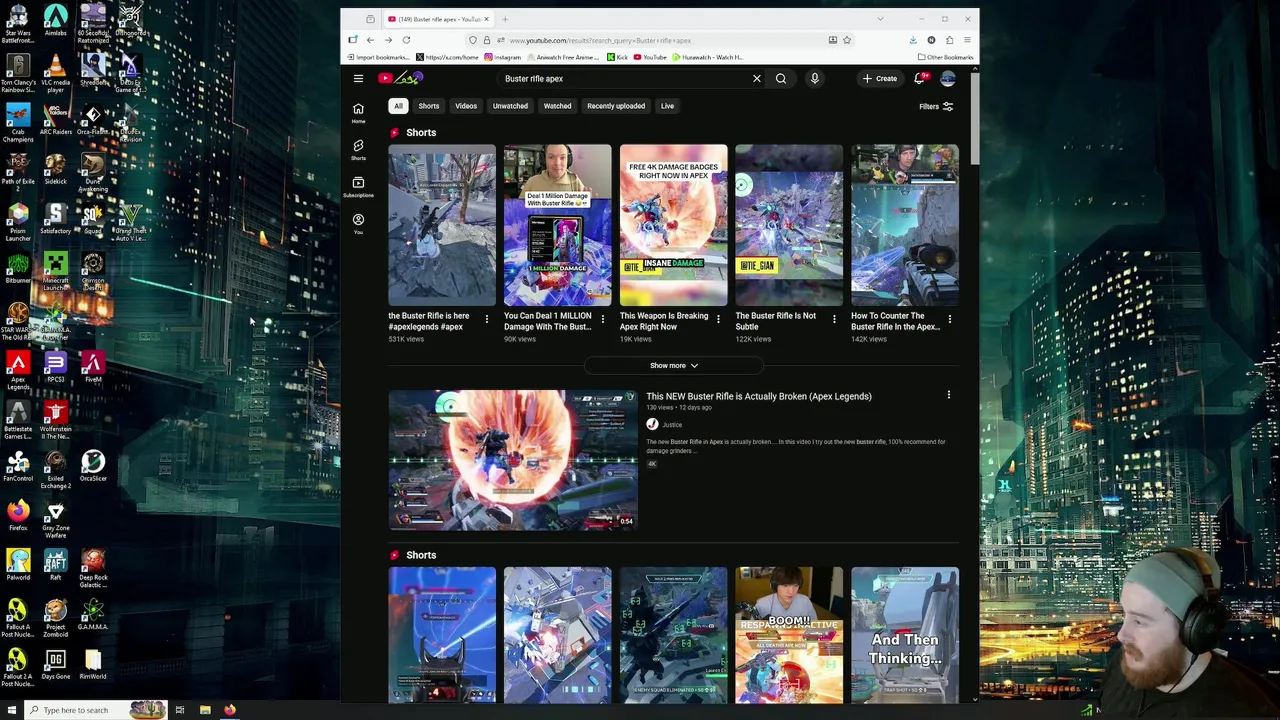This screenshot has width=1280, height=720.
Task: Reload the page in the browser
Action: pyautogui.click(x=406, y=40)
